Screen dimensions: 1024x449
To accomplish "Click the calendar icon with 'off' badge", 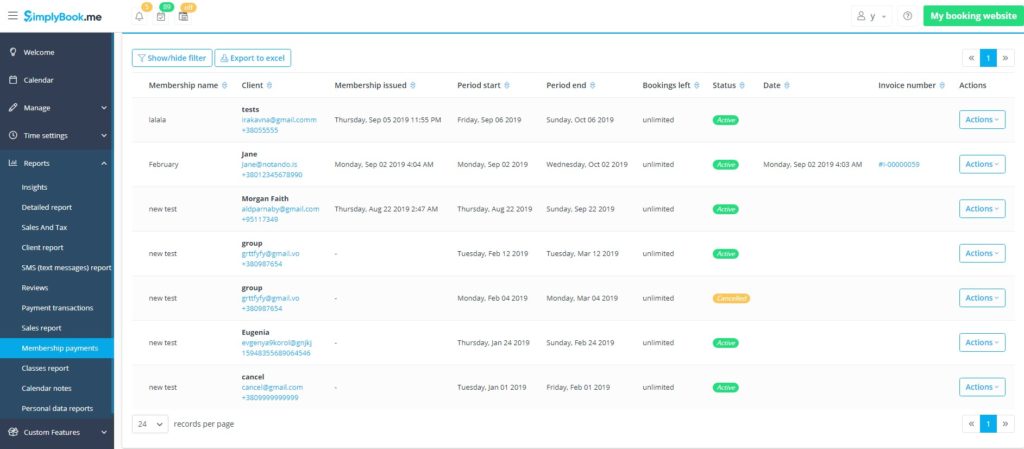I will 184,17.
